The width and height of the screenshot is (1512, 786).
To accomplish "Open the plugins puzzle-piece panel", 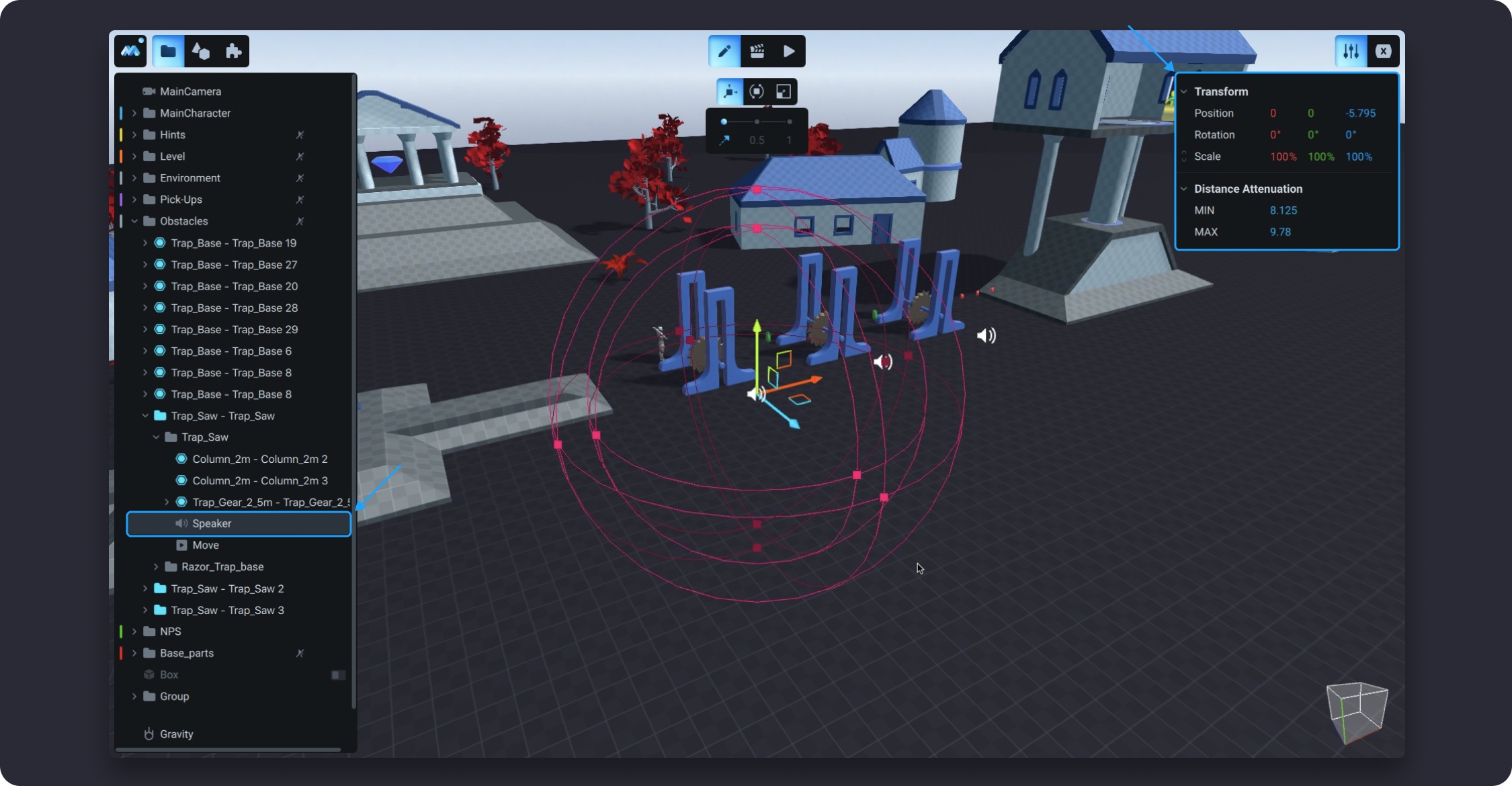I will (233, 51).
